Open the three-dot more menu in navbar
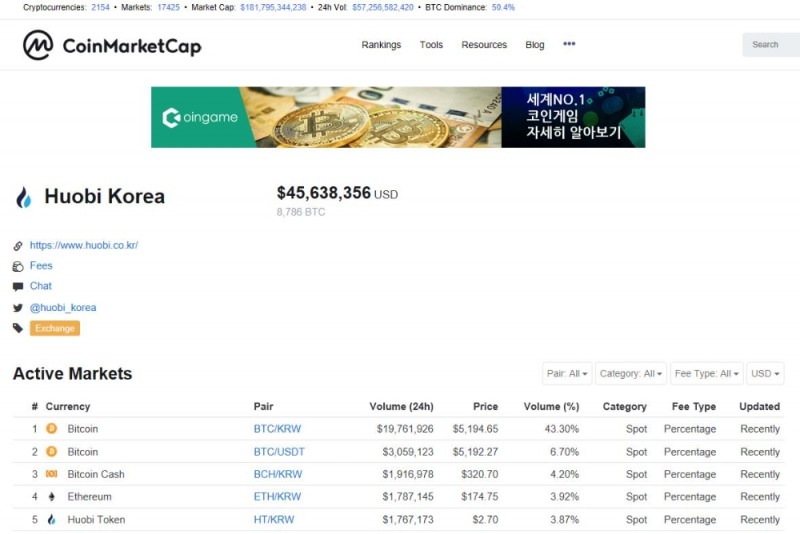The image size is (800, 534). [x=569, y=45]
